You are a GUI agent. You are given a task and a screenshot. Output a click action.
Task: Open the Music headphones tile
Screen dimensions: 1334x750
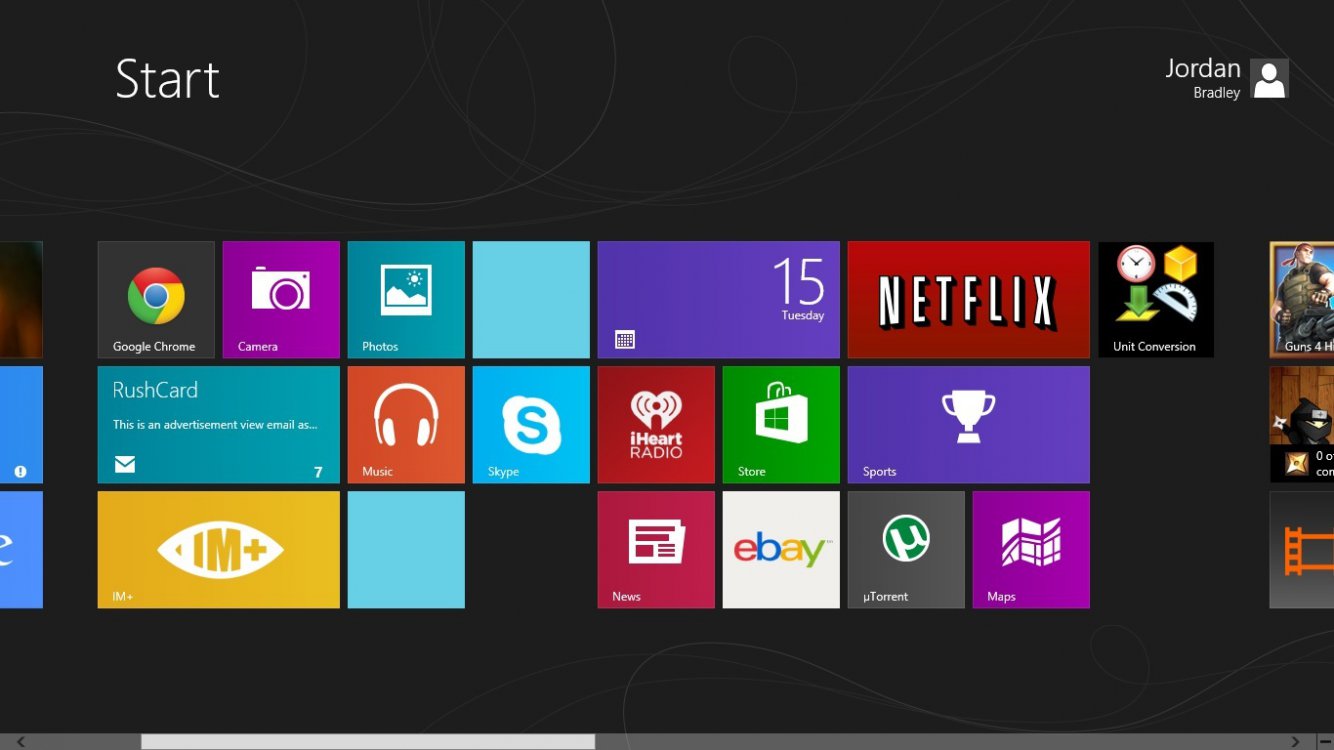tap(406, 424)
